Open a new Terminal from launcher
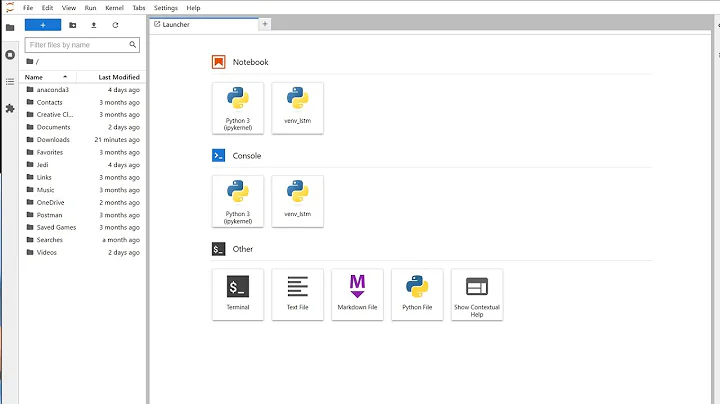Image resolution: width=720 pixels, height=404 pixels. pos(238,295)
